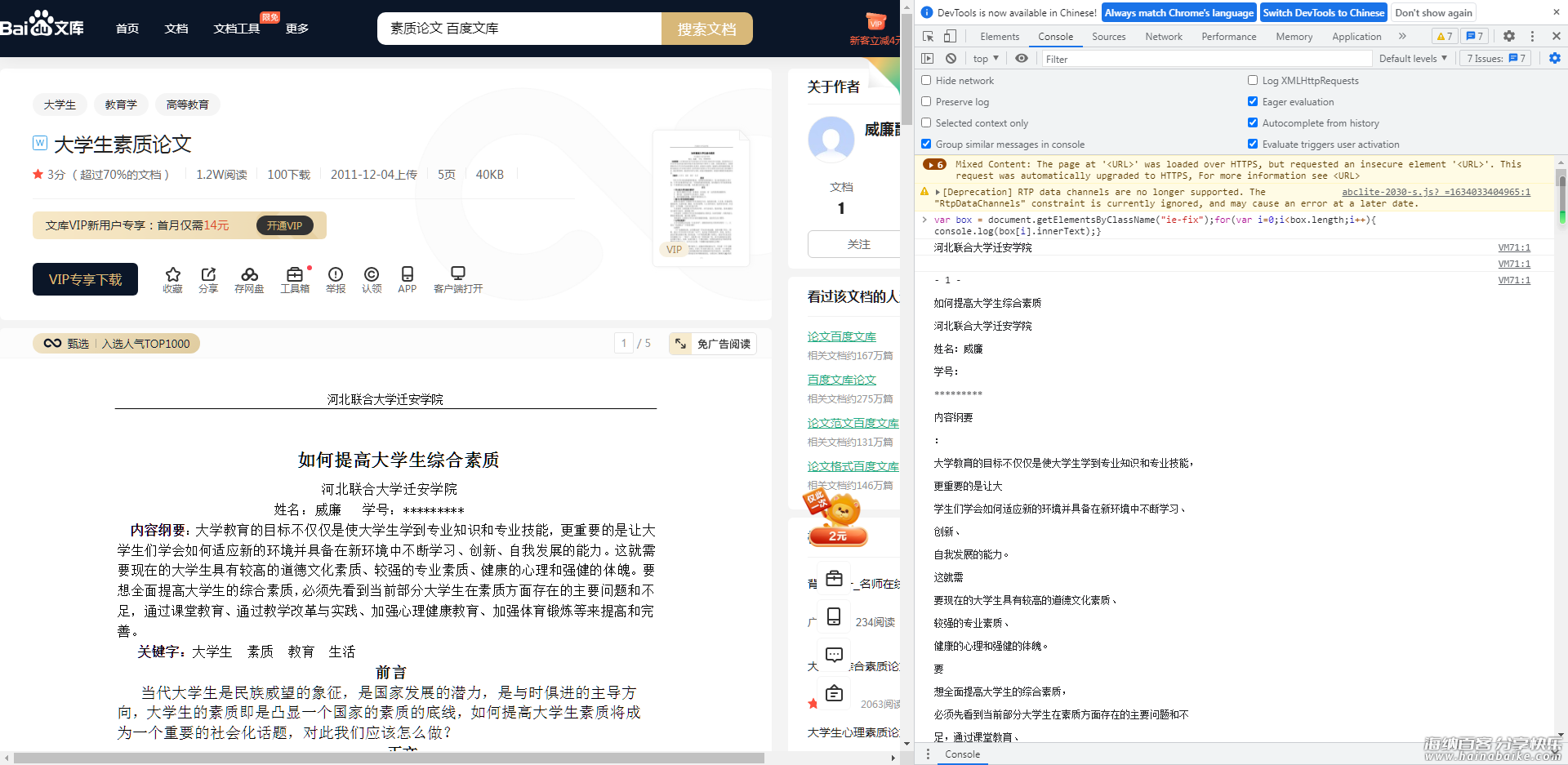Select the inspect element tool in DevTools
This screenshot has height=765, width=1568.
tap(929, 36)
